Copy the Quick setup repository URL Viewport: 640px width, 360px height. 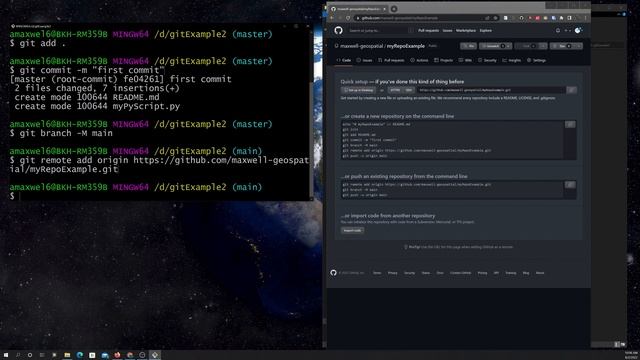coord(571,90)
